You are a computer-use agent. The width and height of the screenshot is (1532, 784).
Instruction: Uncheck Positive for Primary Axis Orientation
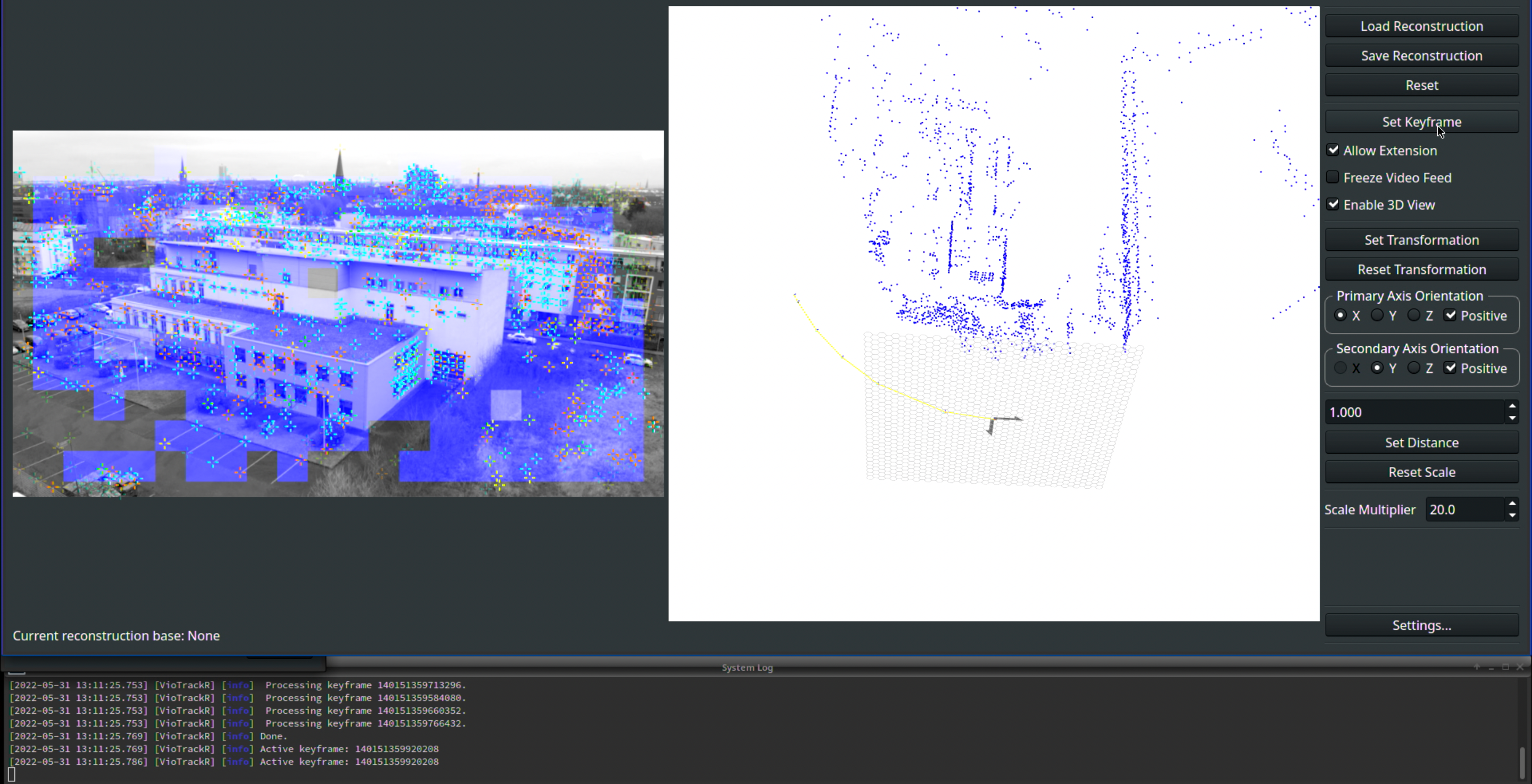coord(1450,316)
